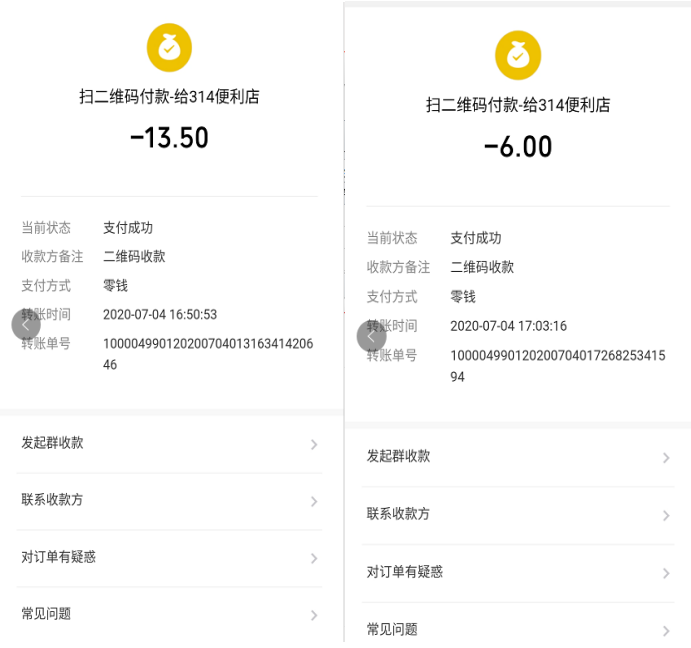691x648 pixels.
Task: Open 对订单有疑惑 chevron on left panel
Action: coord(313,558)
